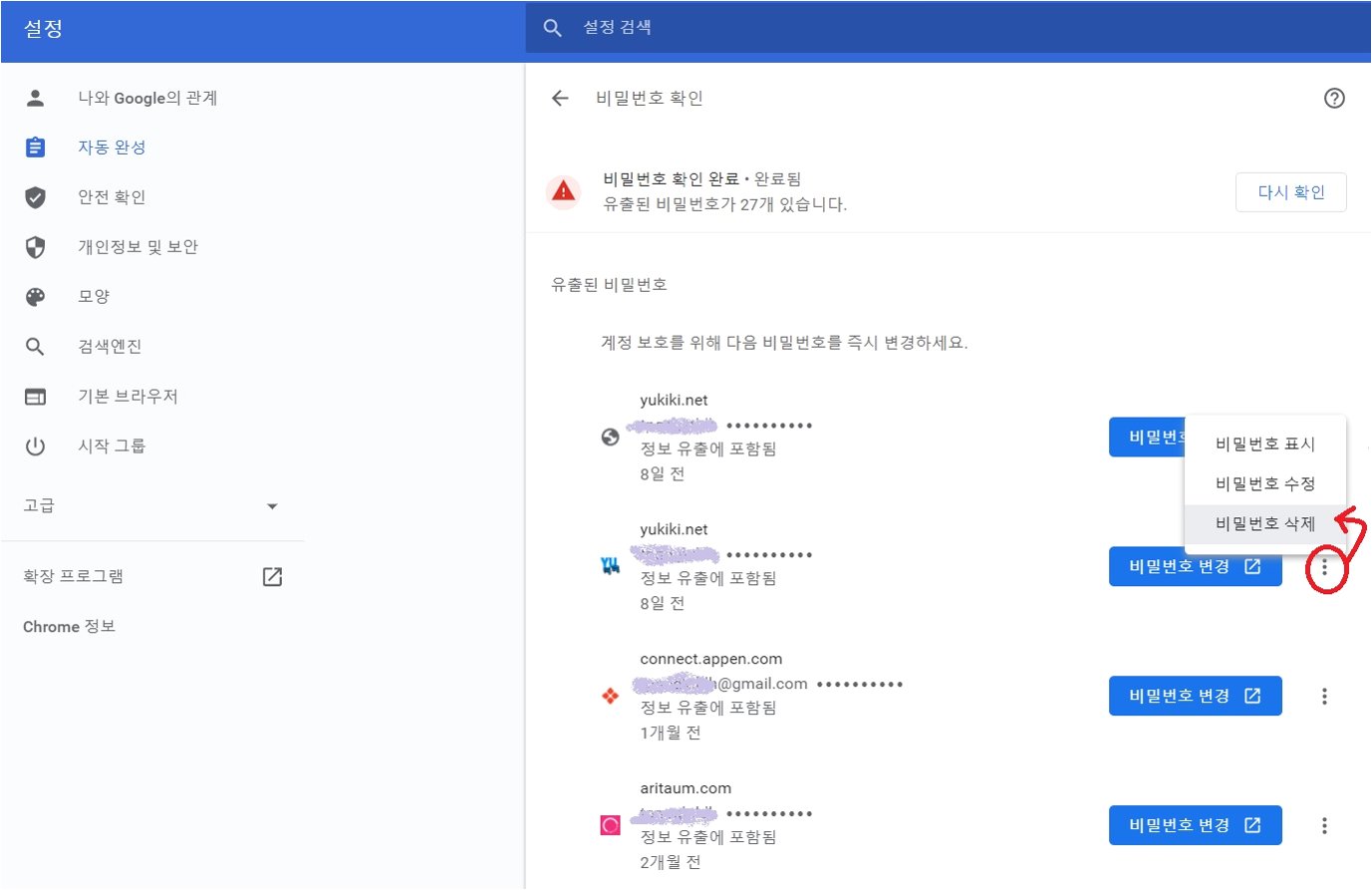
Task: Click the red warning triangle icon
Action: [564, 191]
